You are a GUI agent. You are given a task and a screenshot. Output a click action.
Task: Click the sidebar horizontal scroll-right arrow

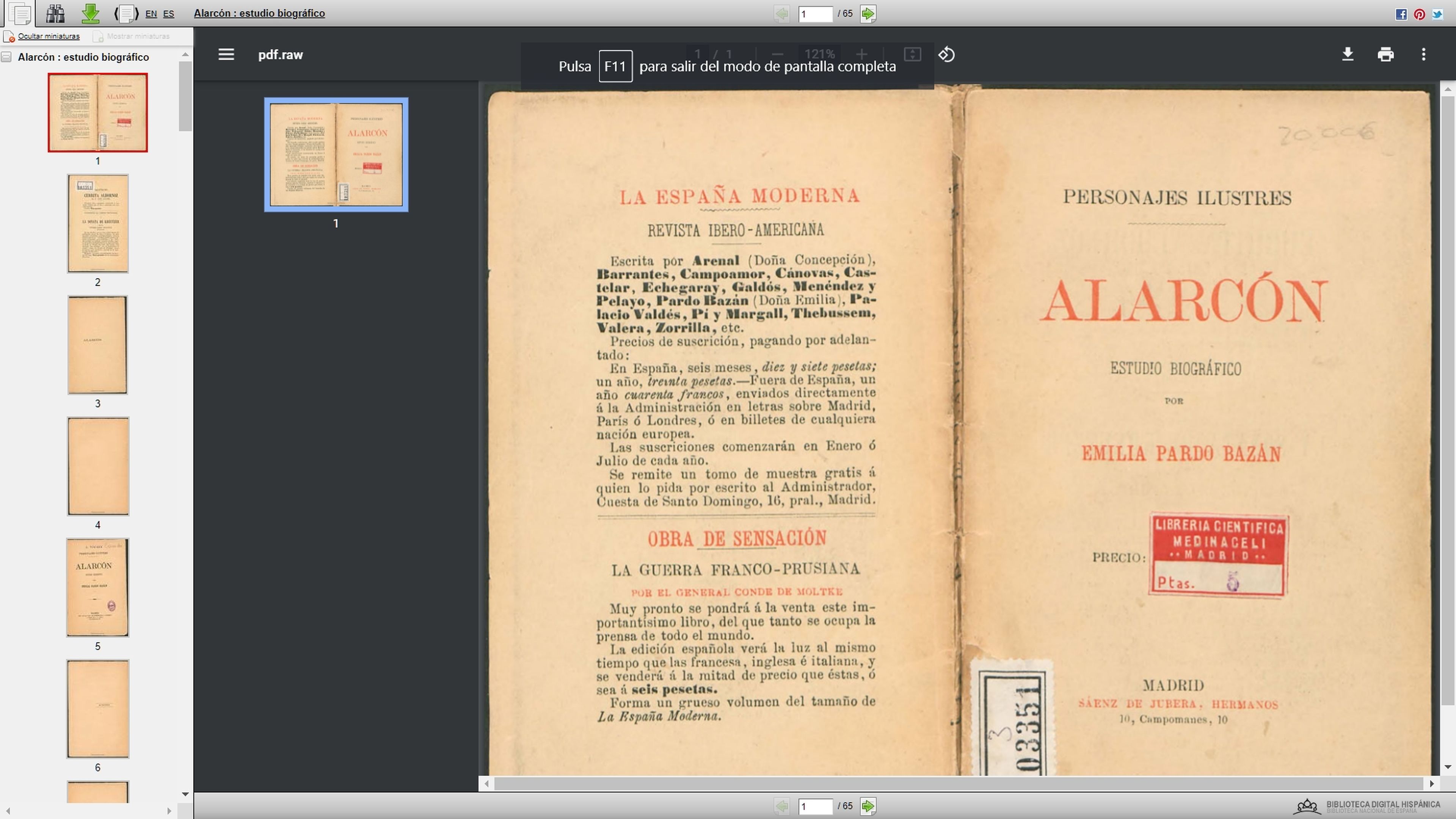pos(169,811)
